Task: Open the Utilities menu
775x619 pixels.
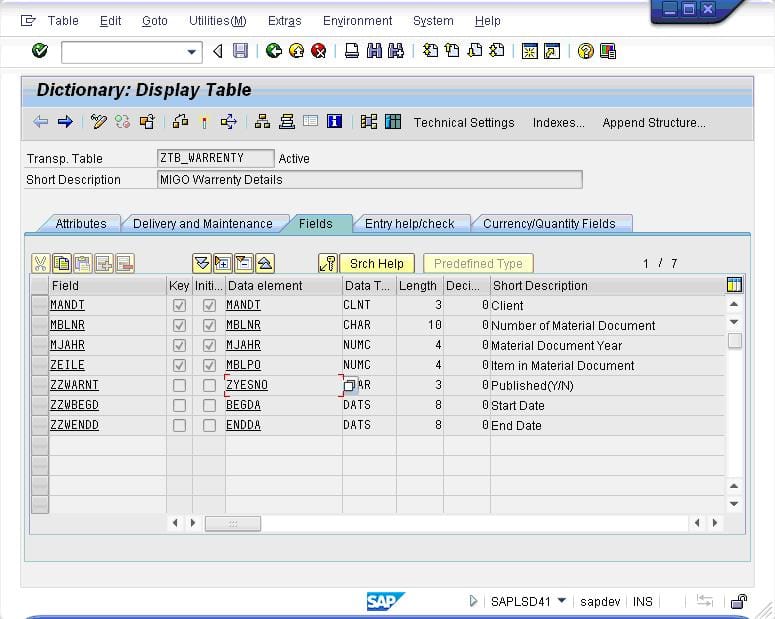Action: click(x=217, y=20)
